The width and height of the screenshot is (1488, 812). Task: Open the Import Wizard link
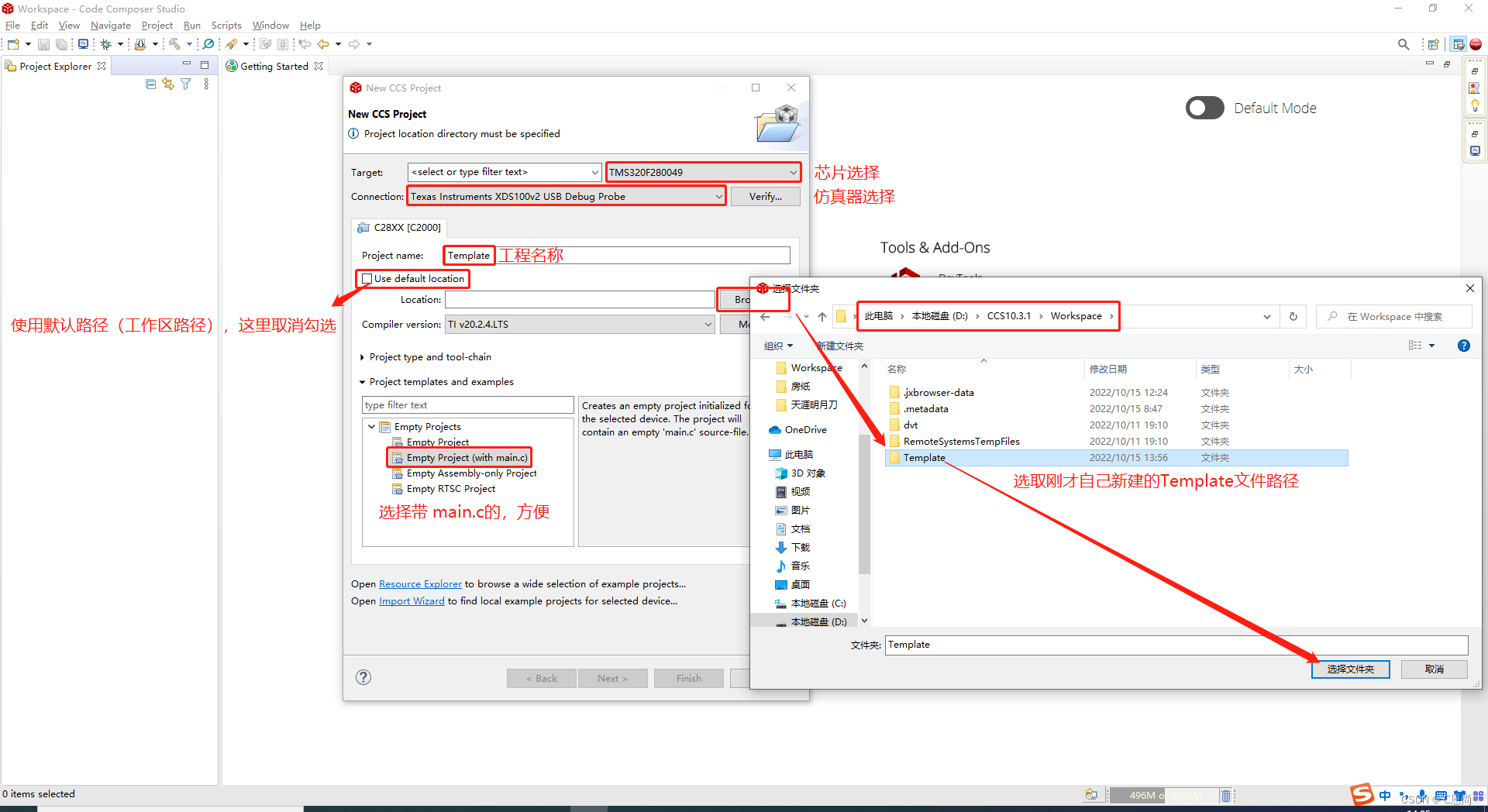pyautogui.click(x=412, y=601)
